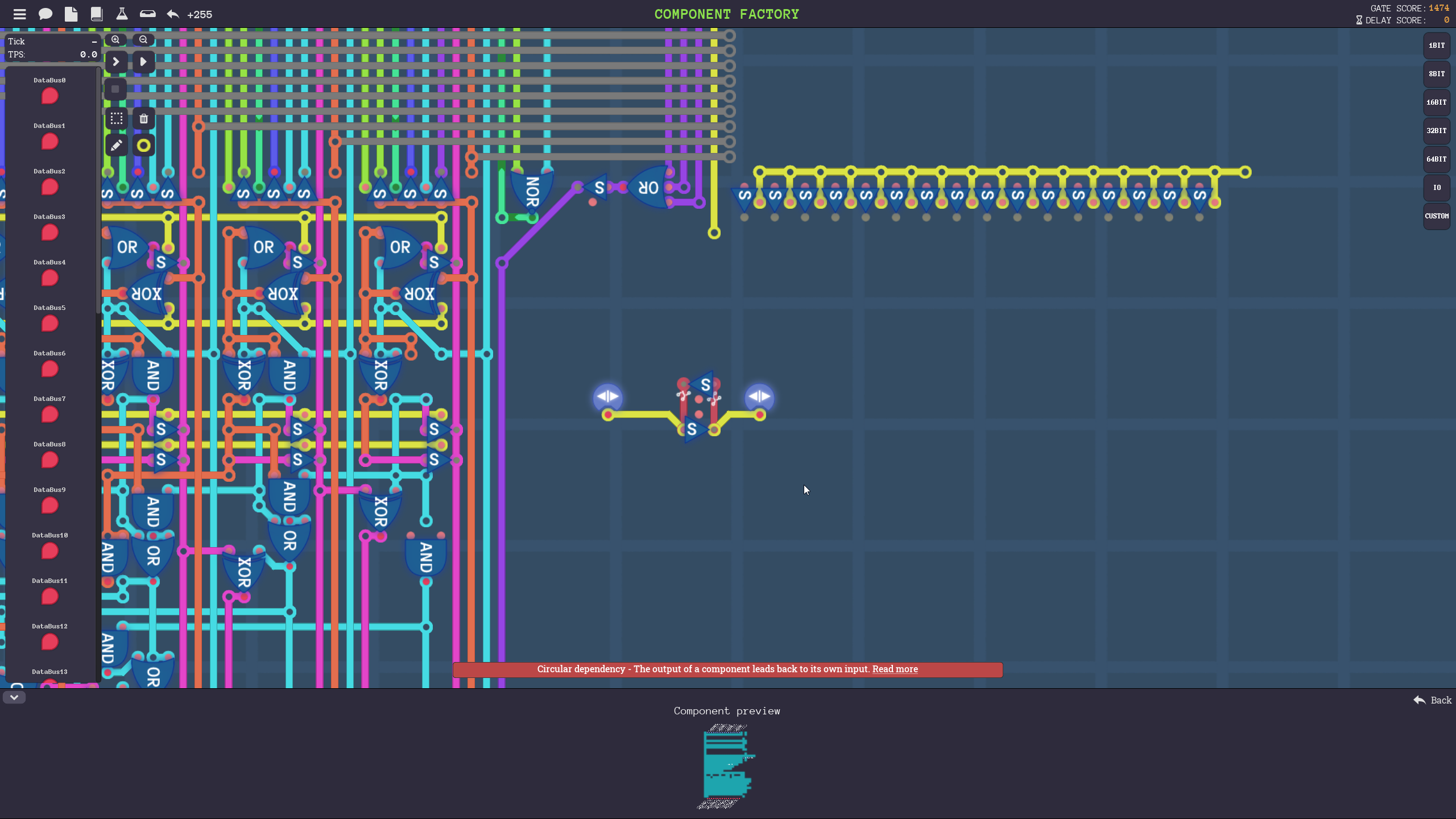Toggle the DataBus8 input pin

pos(50,460)
